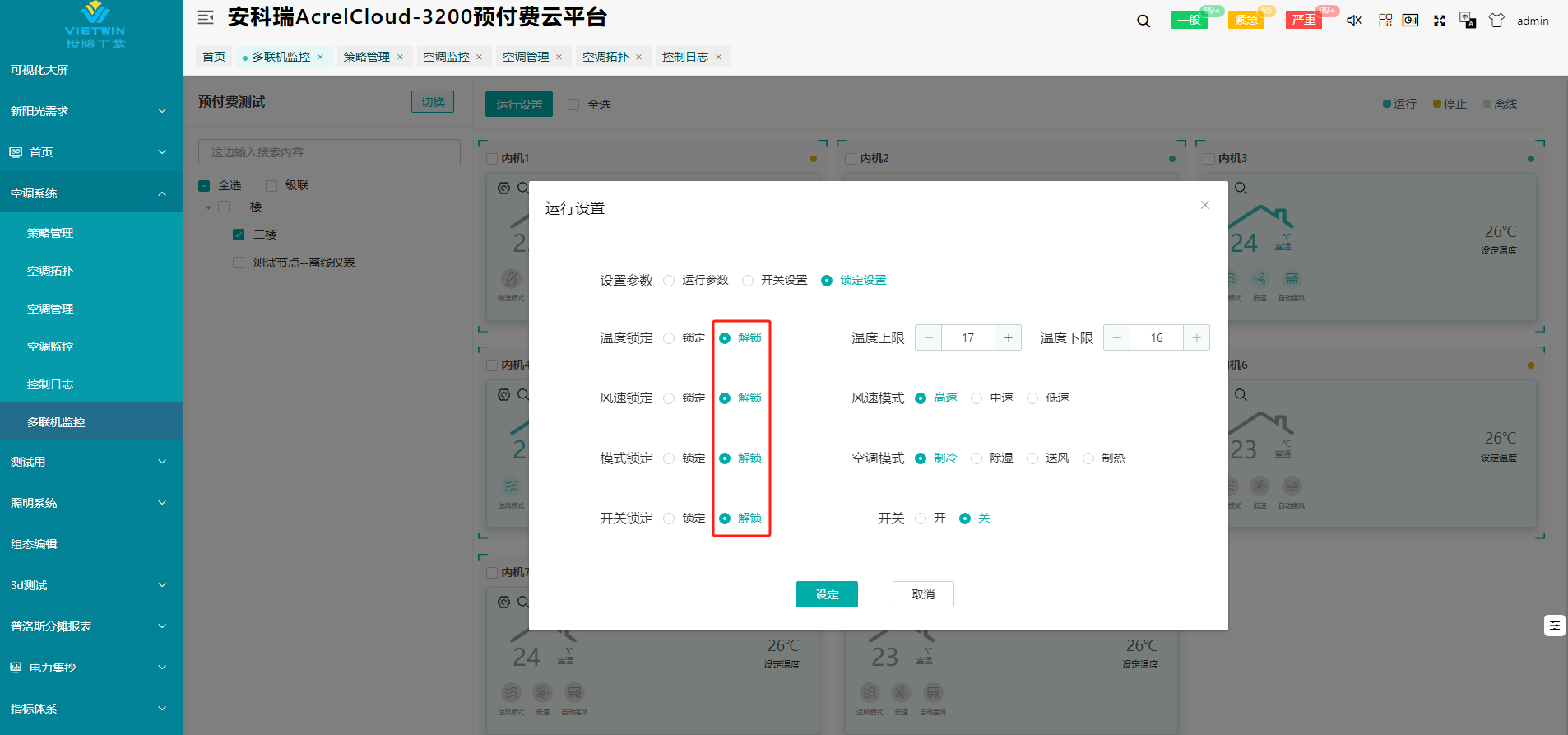This screenshot has height=735, width=1568.
Task: Click the 切换 button
Action: (x=433, y=102)
